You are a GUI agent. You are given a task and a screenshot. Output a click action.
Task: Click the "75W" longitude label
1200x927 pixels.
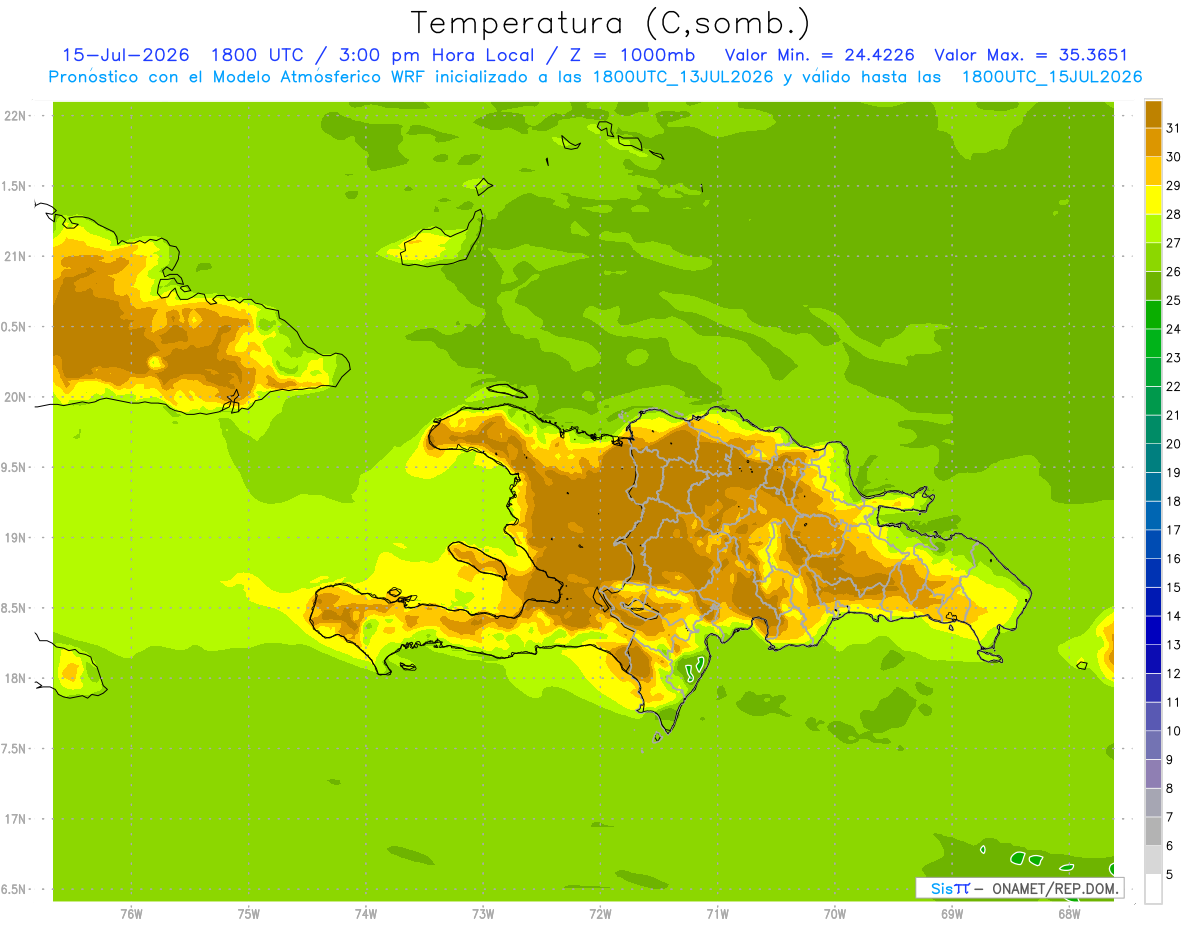coord(249,913)
